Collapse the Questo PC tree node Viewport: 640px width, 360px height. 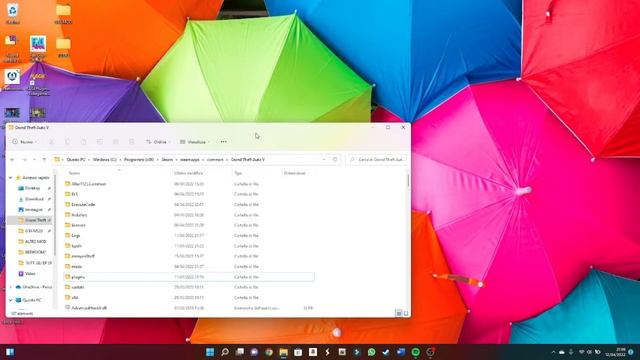tap(11, 300)
